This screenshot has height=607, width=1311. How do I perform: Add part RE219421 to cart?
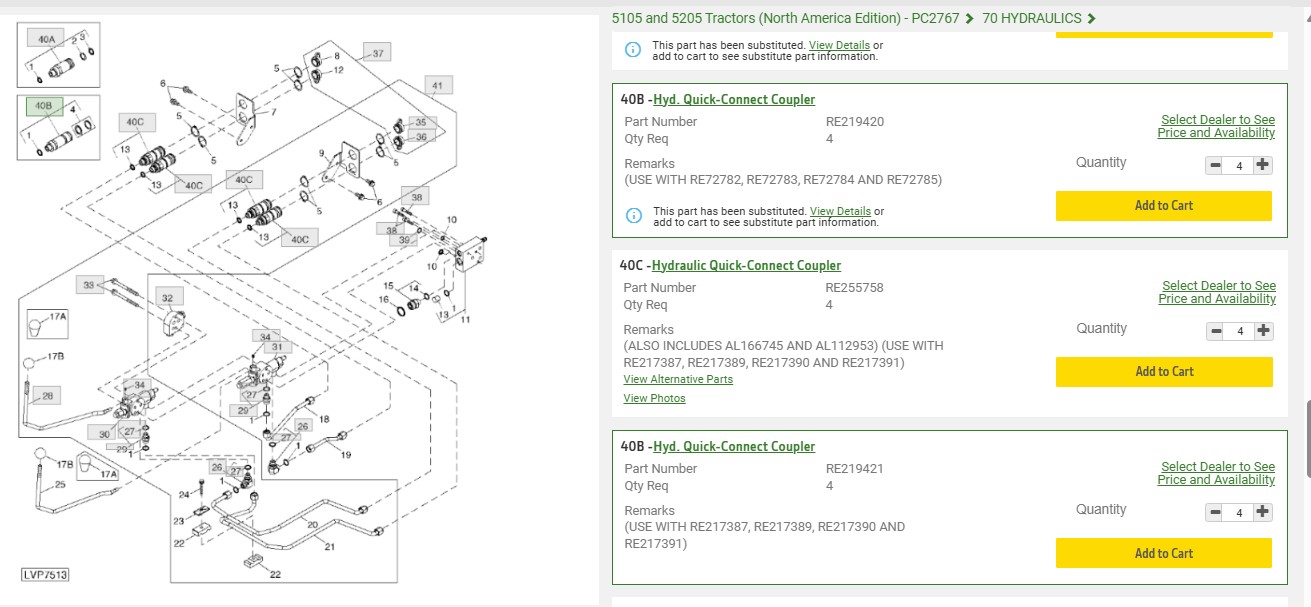(x=1164, y=553)
